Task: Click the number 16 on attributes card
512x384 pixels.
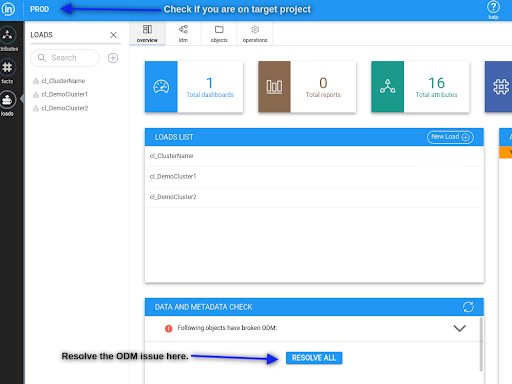Action: [436, 83]
